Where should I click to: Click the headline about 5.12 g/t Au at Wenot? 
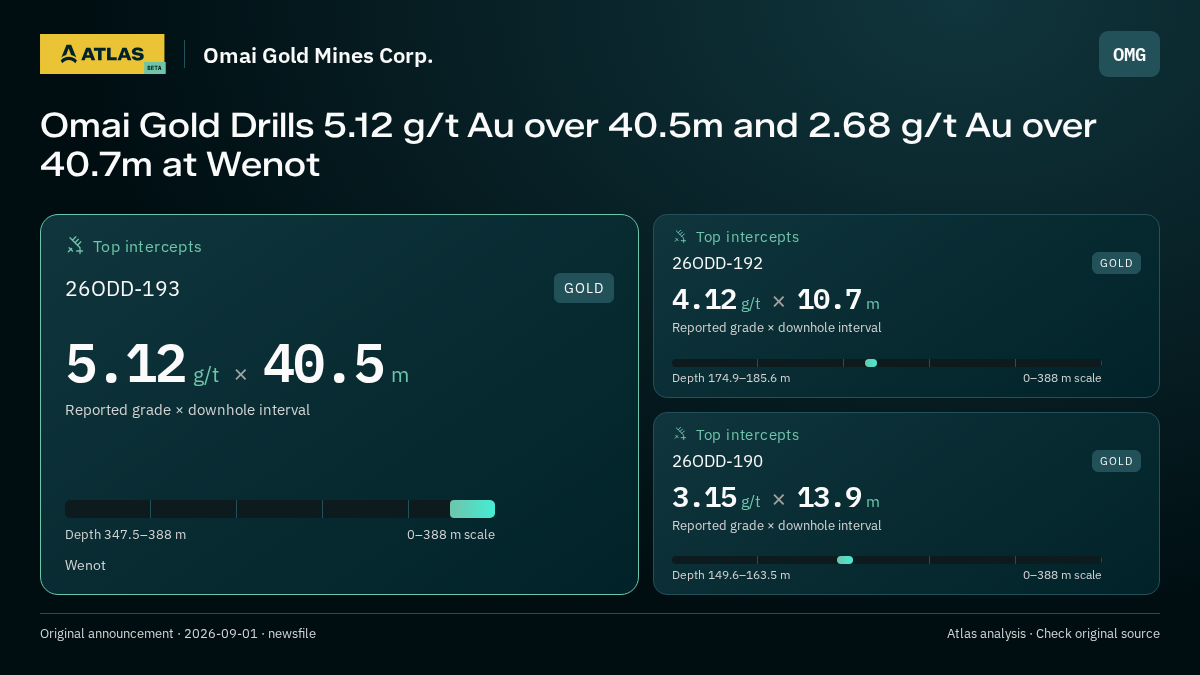click(x=568, y=145)
